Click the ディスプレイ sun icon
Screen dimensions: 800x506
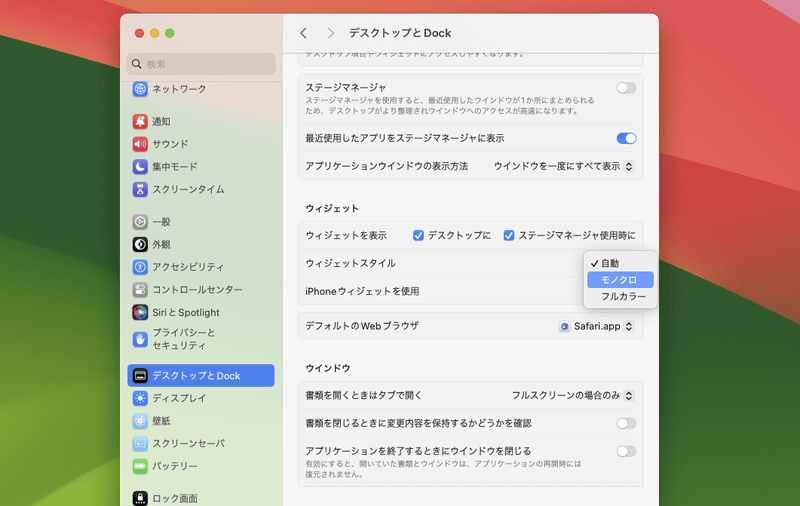(140, 398)
